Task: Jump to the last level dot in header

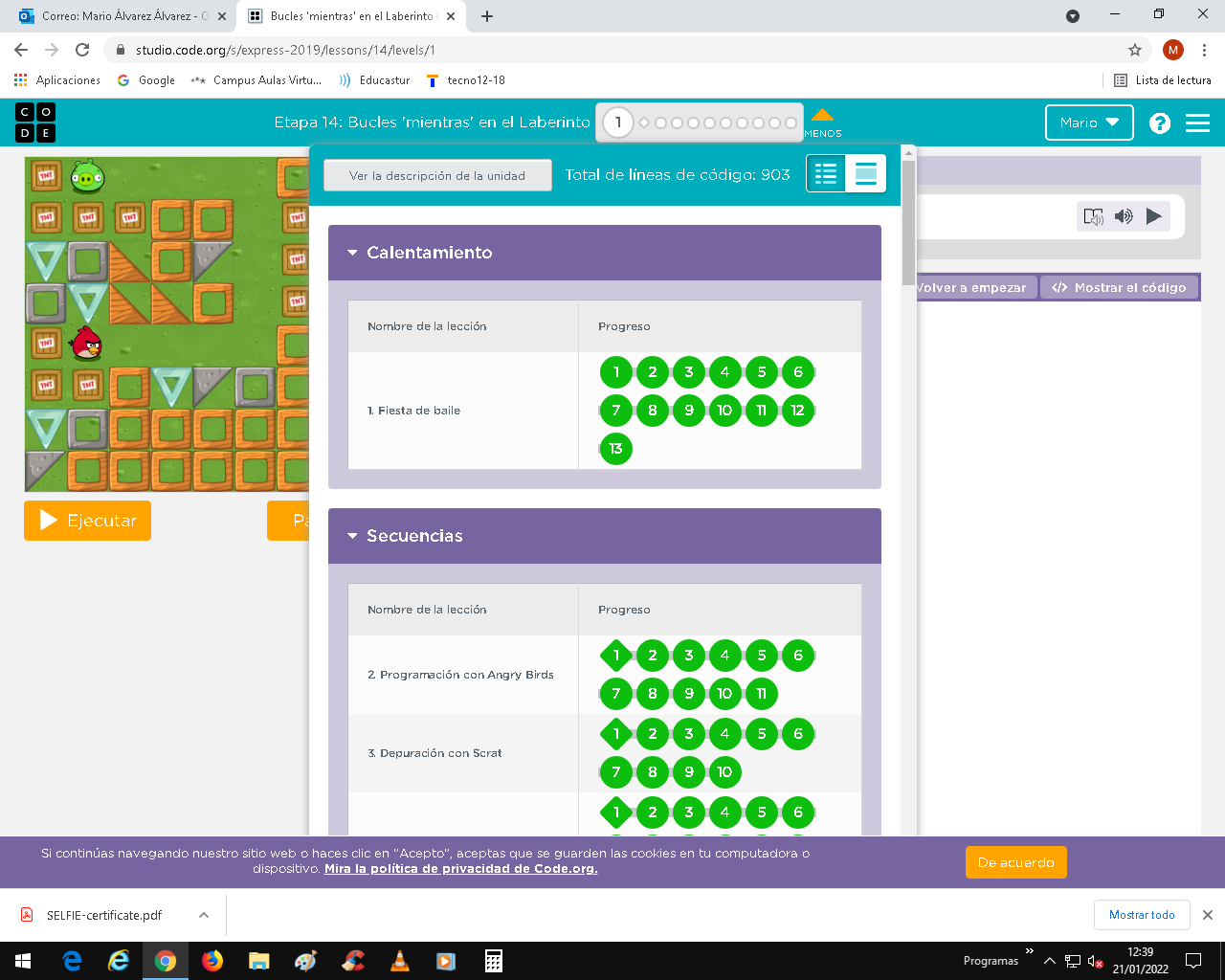Action: (791, 122)
